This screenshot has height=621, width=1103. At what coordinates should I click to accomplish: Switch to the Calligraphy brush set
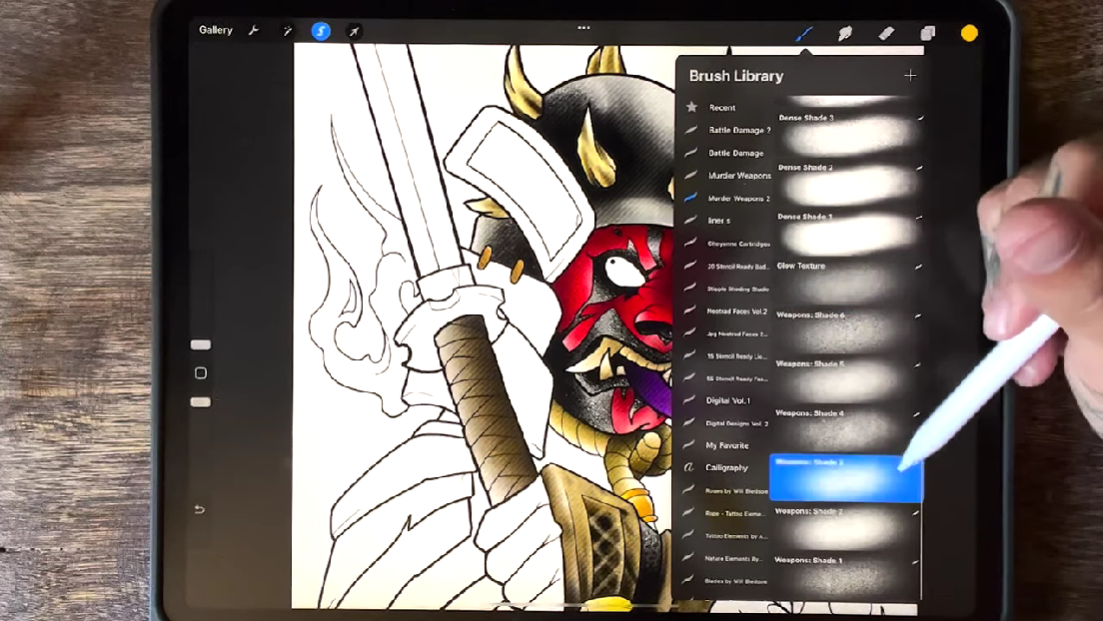726,467
